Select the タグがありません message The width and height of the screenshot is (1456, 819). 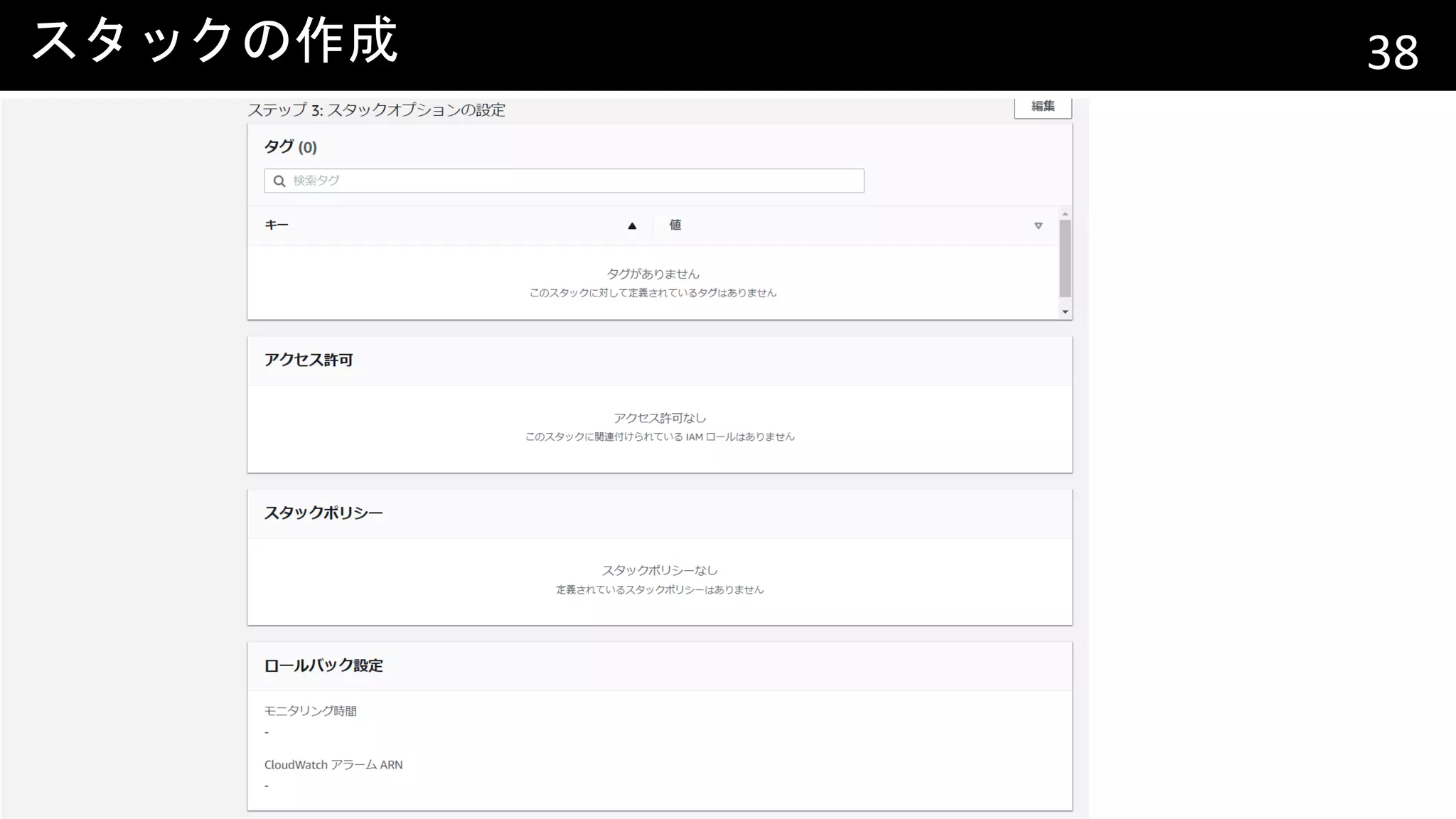(x=653, y=274)
